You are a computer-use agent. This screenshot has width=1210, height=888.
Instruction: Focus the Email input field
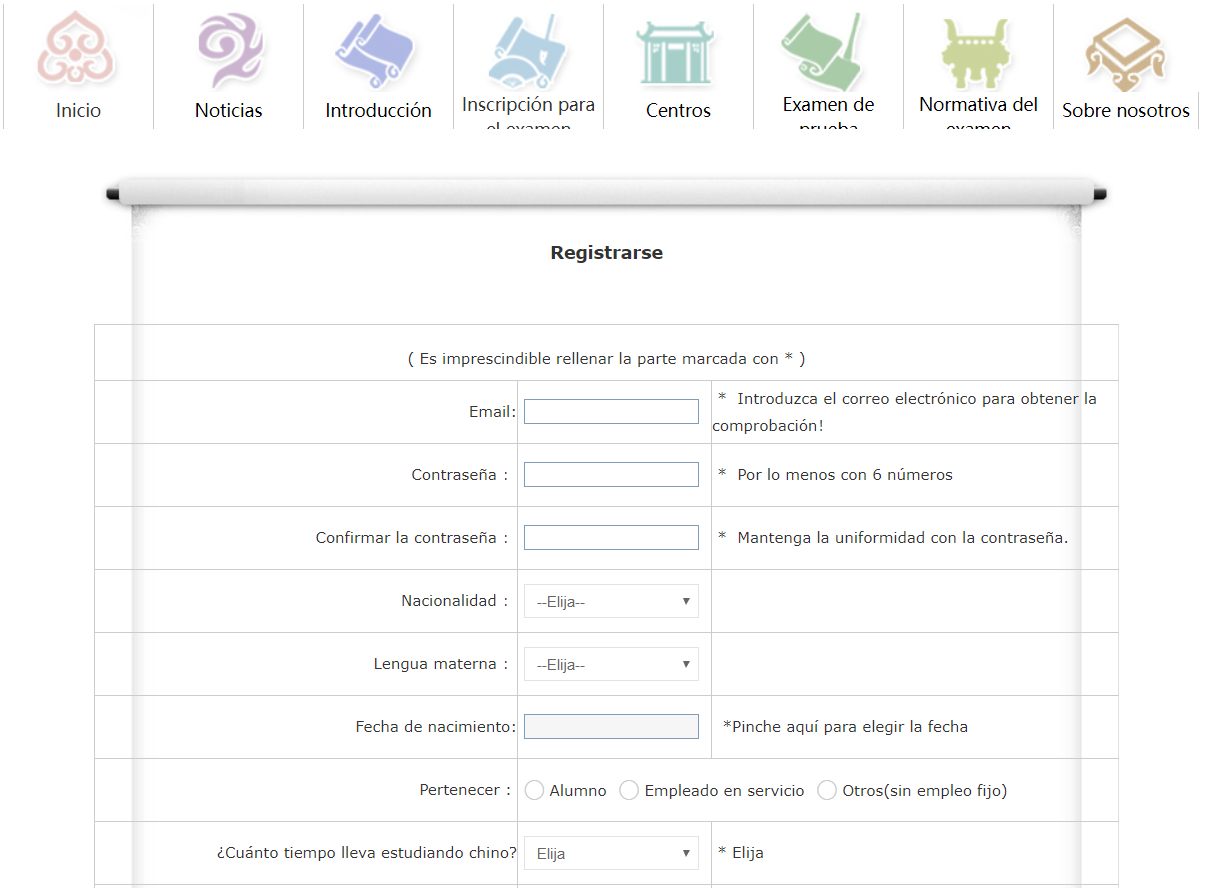click(611, 412)
